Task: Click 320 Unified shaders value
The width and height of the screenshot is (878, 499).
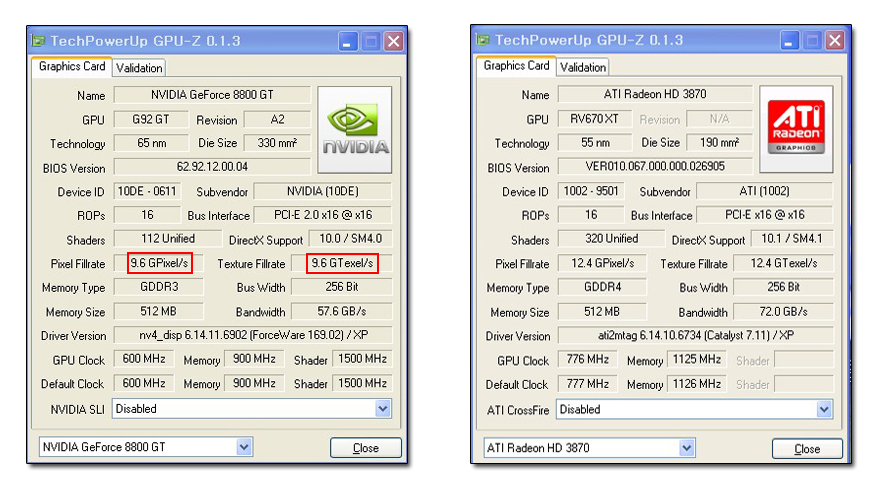Action: 611,239
